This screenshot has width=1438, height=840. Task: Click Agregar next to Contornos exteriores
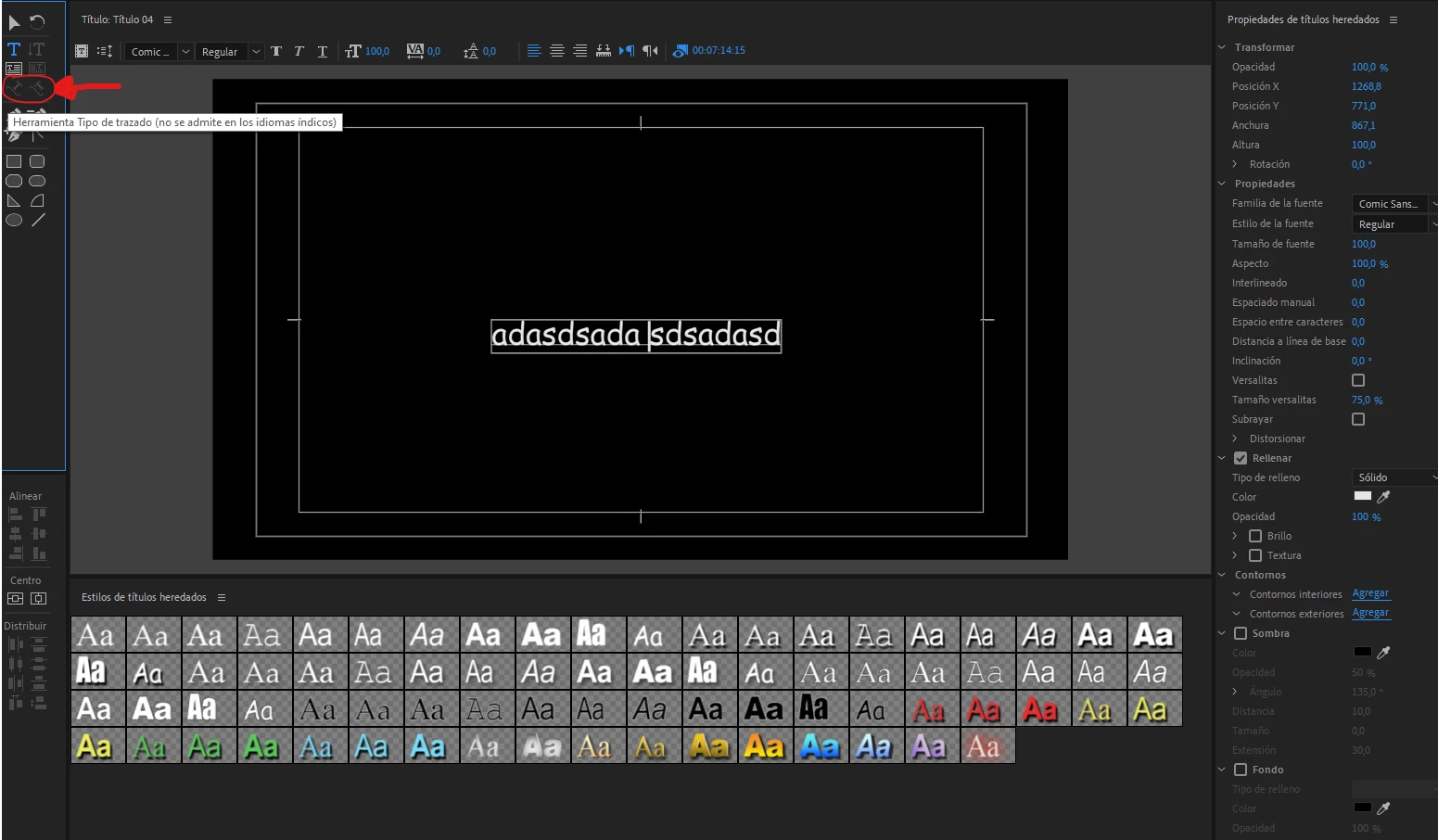point(1370,613)
